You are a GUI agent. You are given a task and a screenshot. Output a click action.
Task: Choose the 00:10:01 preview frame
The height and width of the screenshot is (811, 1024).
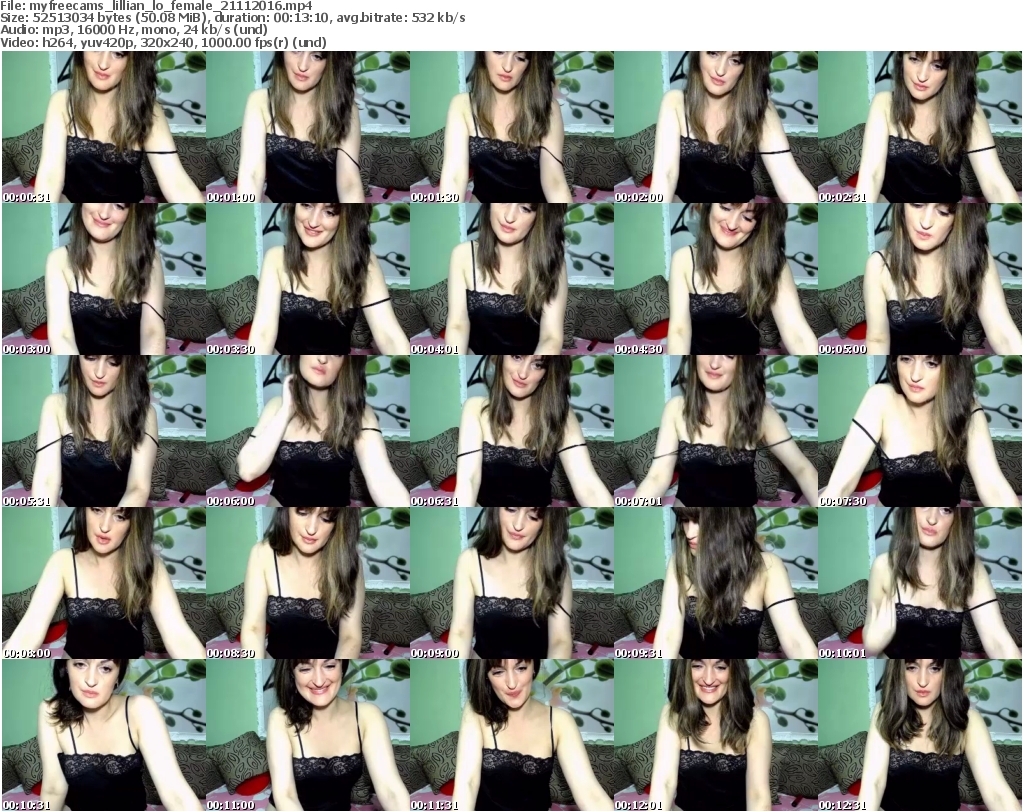coord(920,583)
